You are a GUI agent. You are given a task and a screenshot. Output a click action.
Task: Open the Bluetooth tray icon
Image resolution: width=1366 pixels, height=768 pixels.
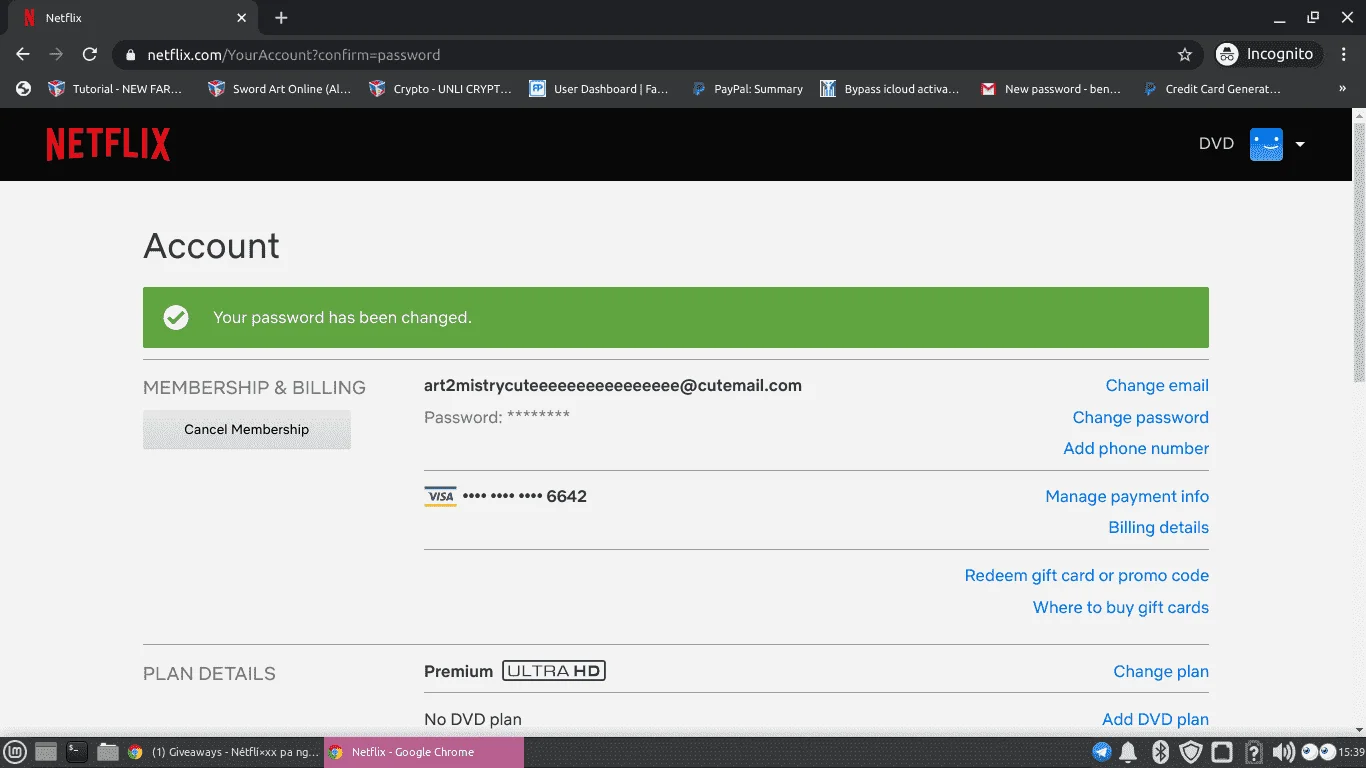[x=1160, y=752]
